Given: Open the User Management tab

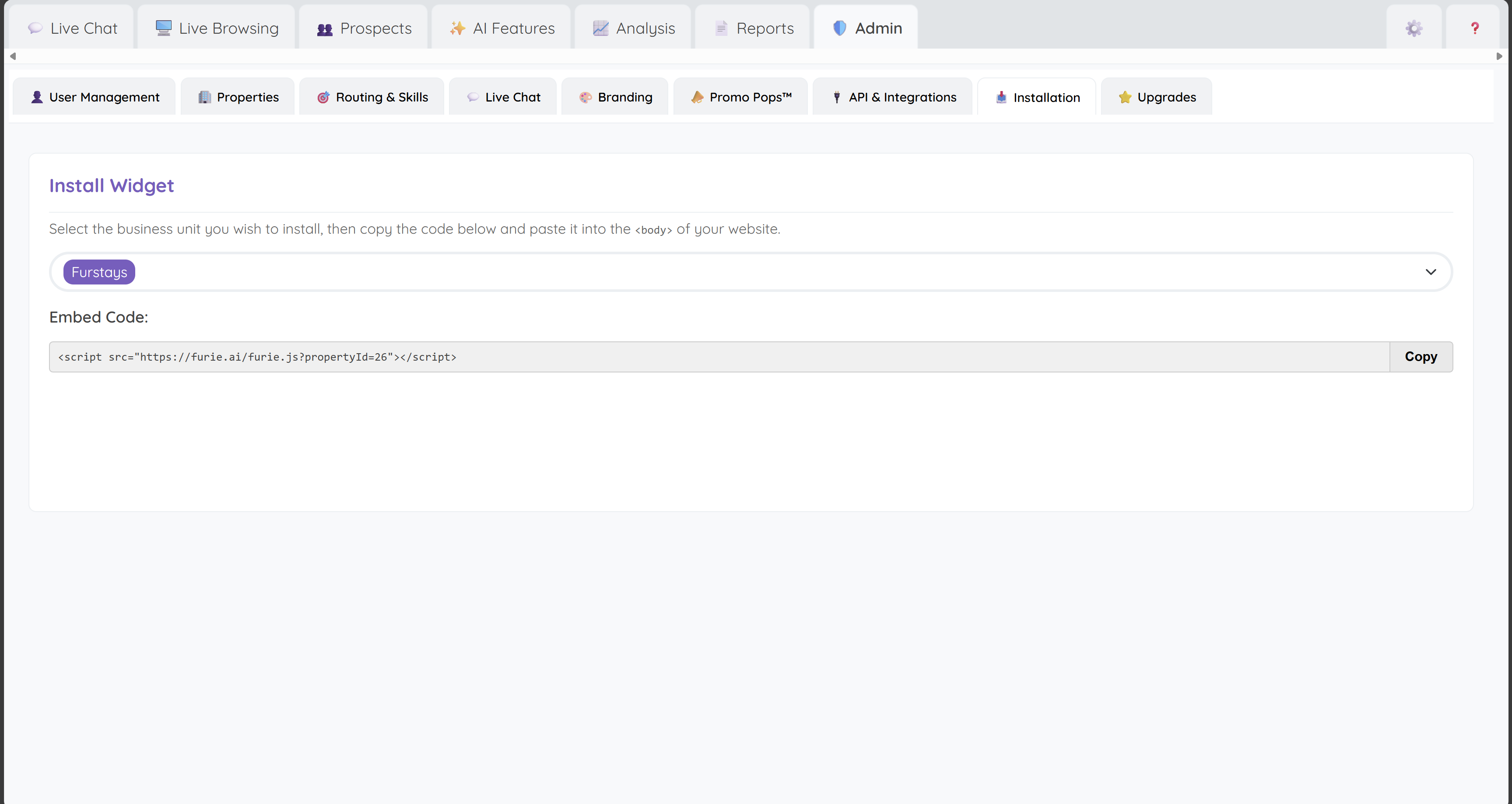Looking at the screenshot, I should point(94,97).
